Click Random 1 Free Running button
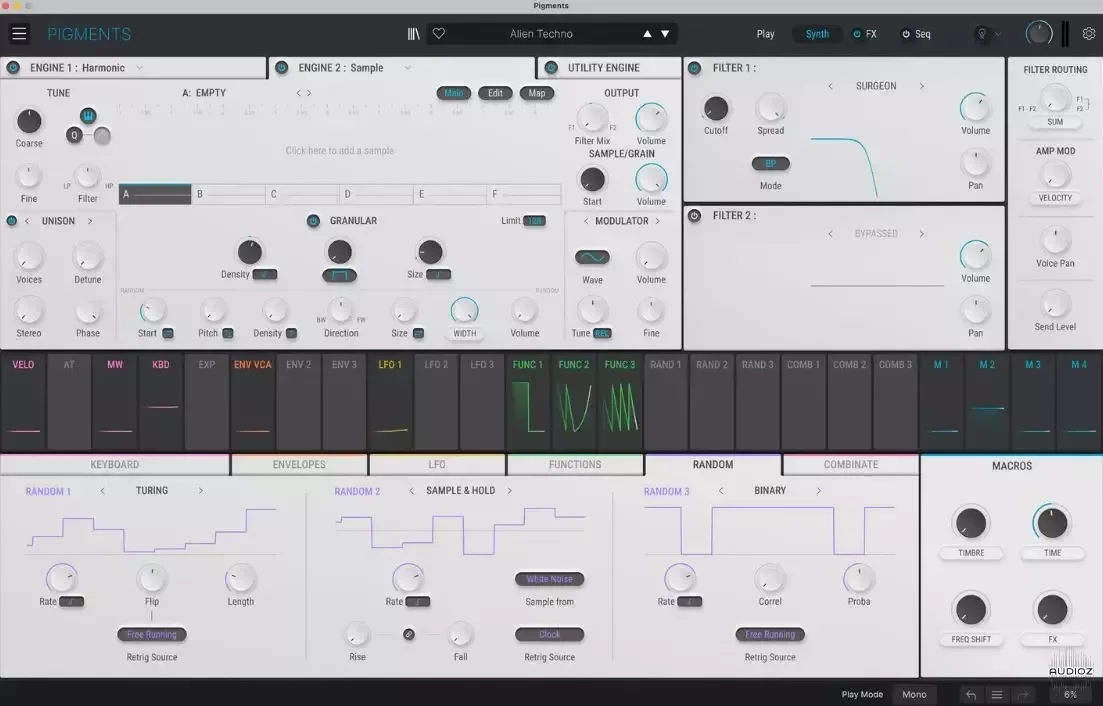 coord(151,634)
